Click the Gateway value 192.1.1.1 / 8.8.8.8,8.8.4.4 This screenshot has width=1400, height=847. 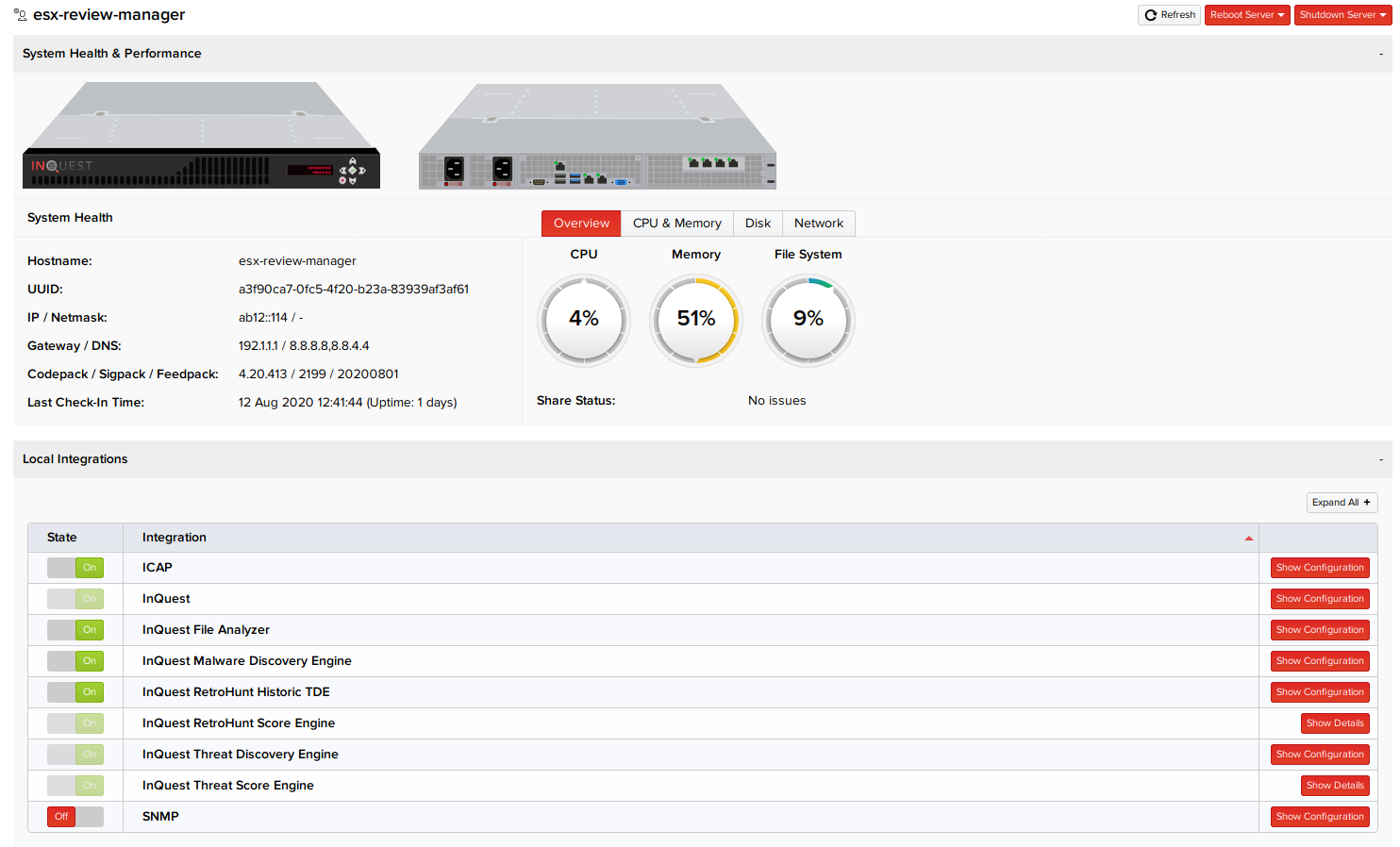click(304, 346)
